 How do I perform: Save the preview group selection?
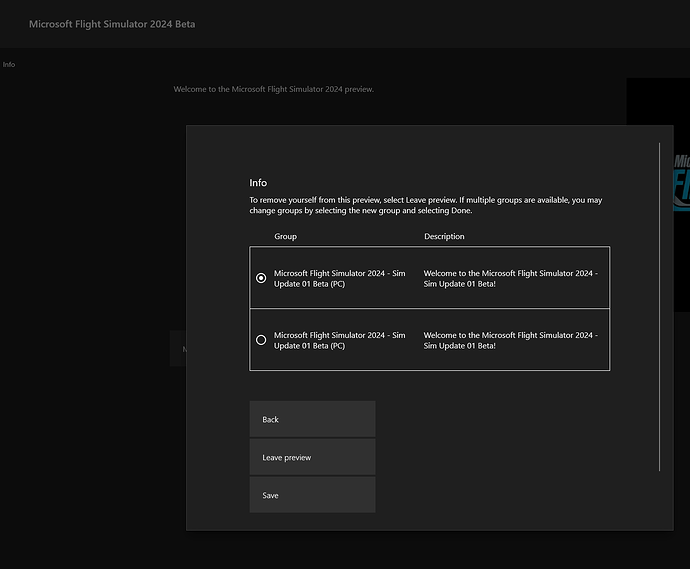tap(312, 495)
